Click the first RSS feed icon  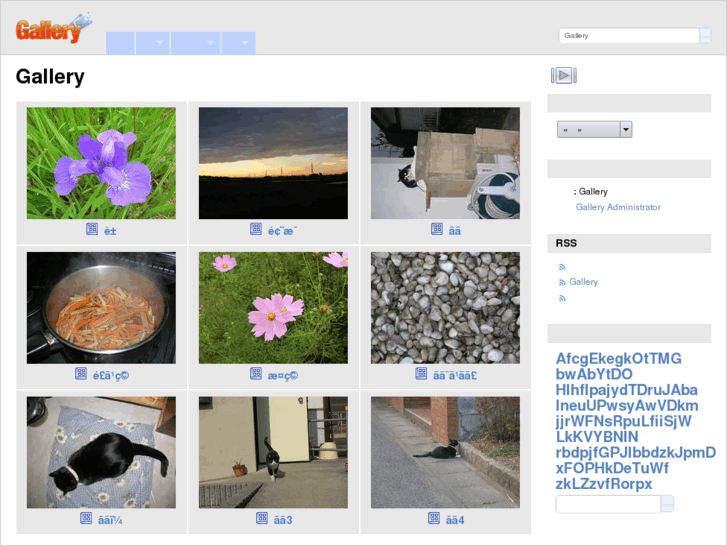click(x=562, y=267)
